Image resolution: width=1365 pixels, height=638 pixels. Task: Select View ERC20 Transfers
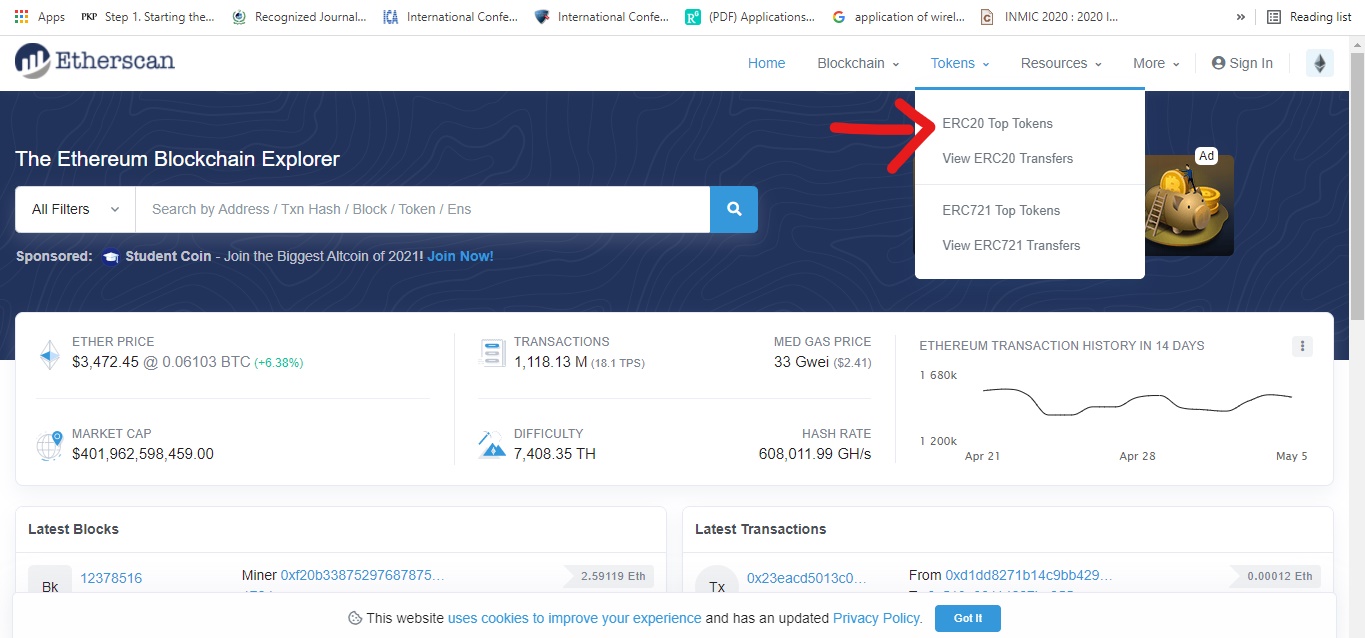pos(1007,158)
